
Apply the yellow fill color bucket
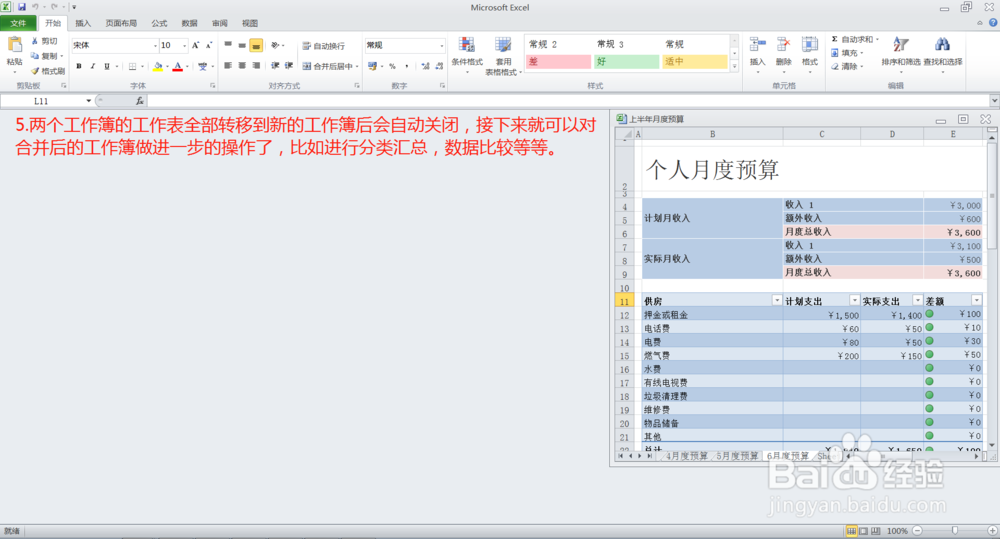click(158, 66)
